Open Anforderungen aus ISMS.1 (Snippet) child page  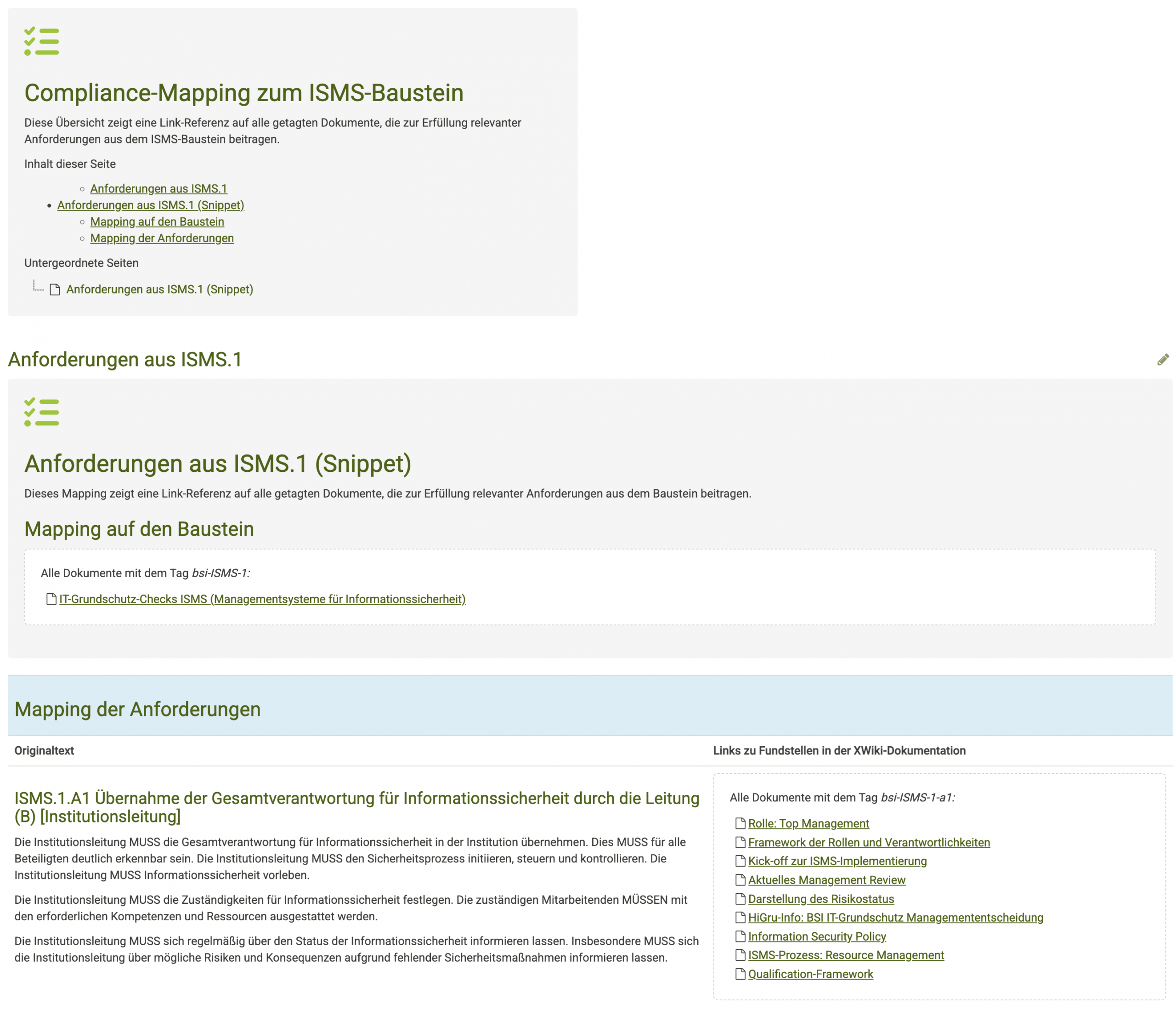[159, 289]
